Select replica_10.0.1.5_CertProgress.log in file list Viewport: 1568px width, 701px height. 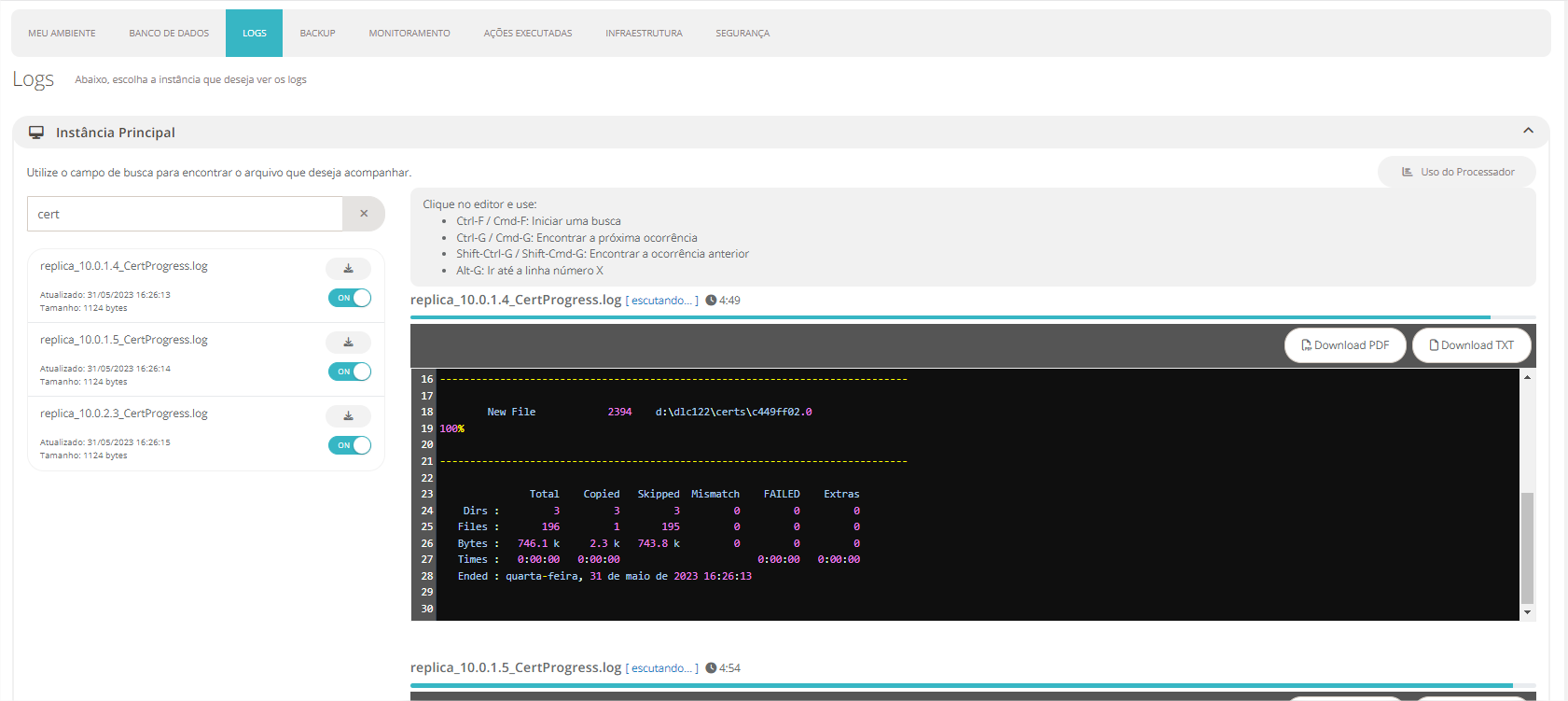tap(124, 340)
